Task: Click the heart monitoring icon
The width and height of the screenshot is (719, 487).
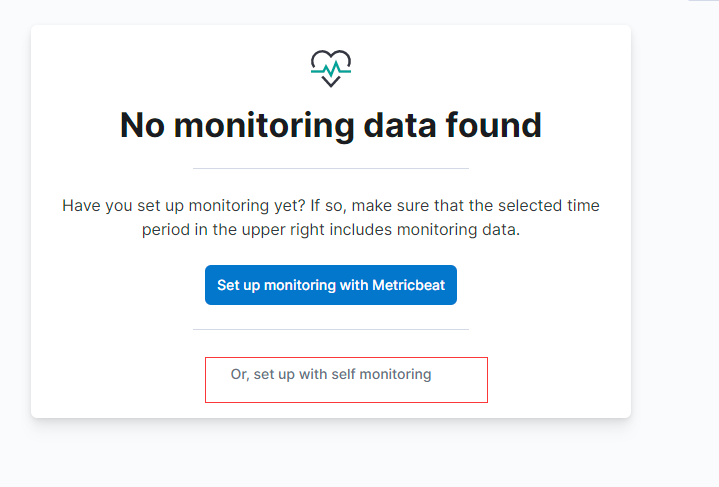Action: pos(331,68)
